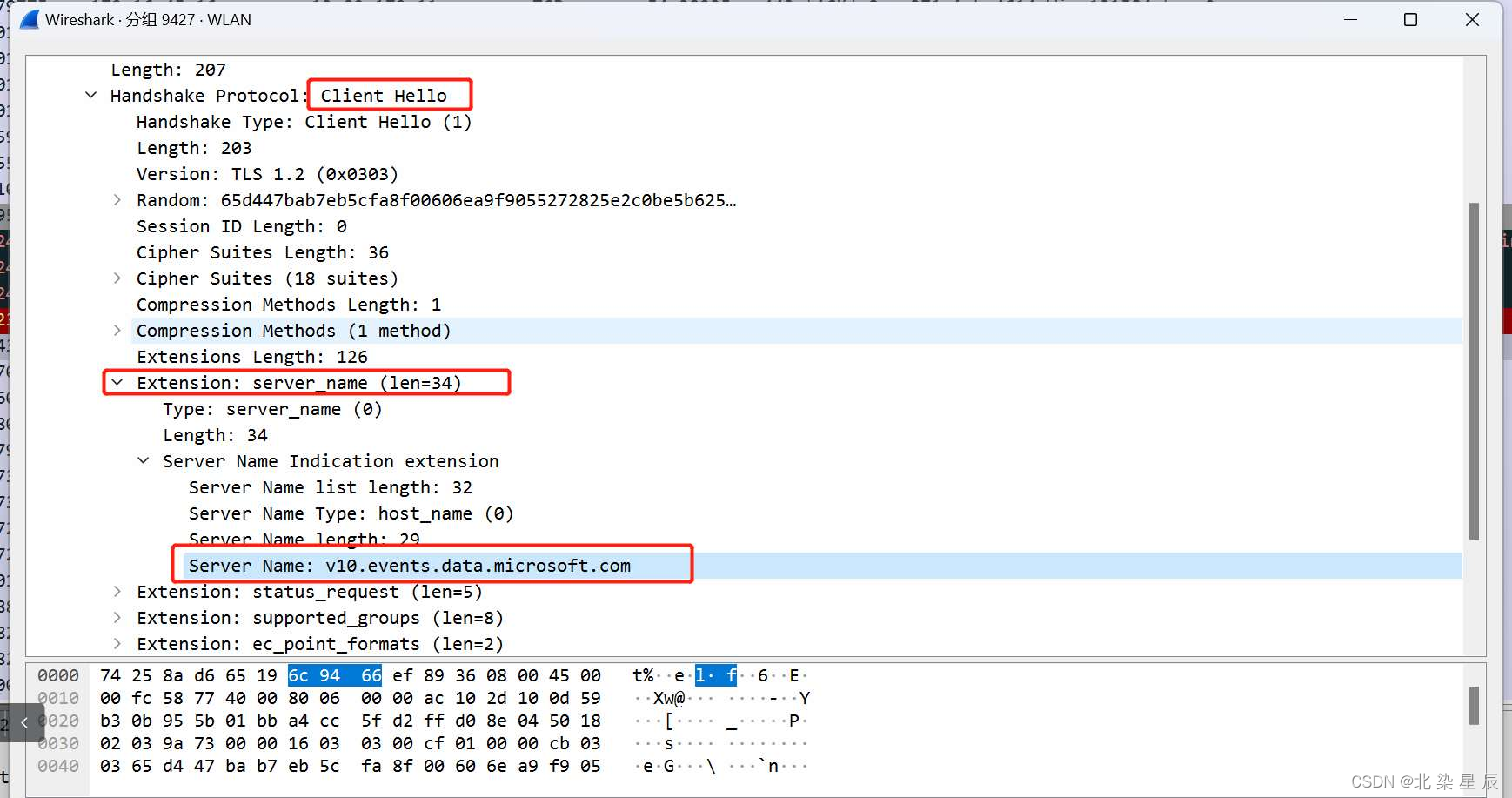Image resolution: width=1512 pixels, height=798 pixels.
Task: Click the hex dump pane scrollbar
Action: 1474,706
